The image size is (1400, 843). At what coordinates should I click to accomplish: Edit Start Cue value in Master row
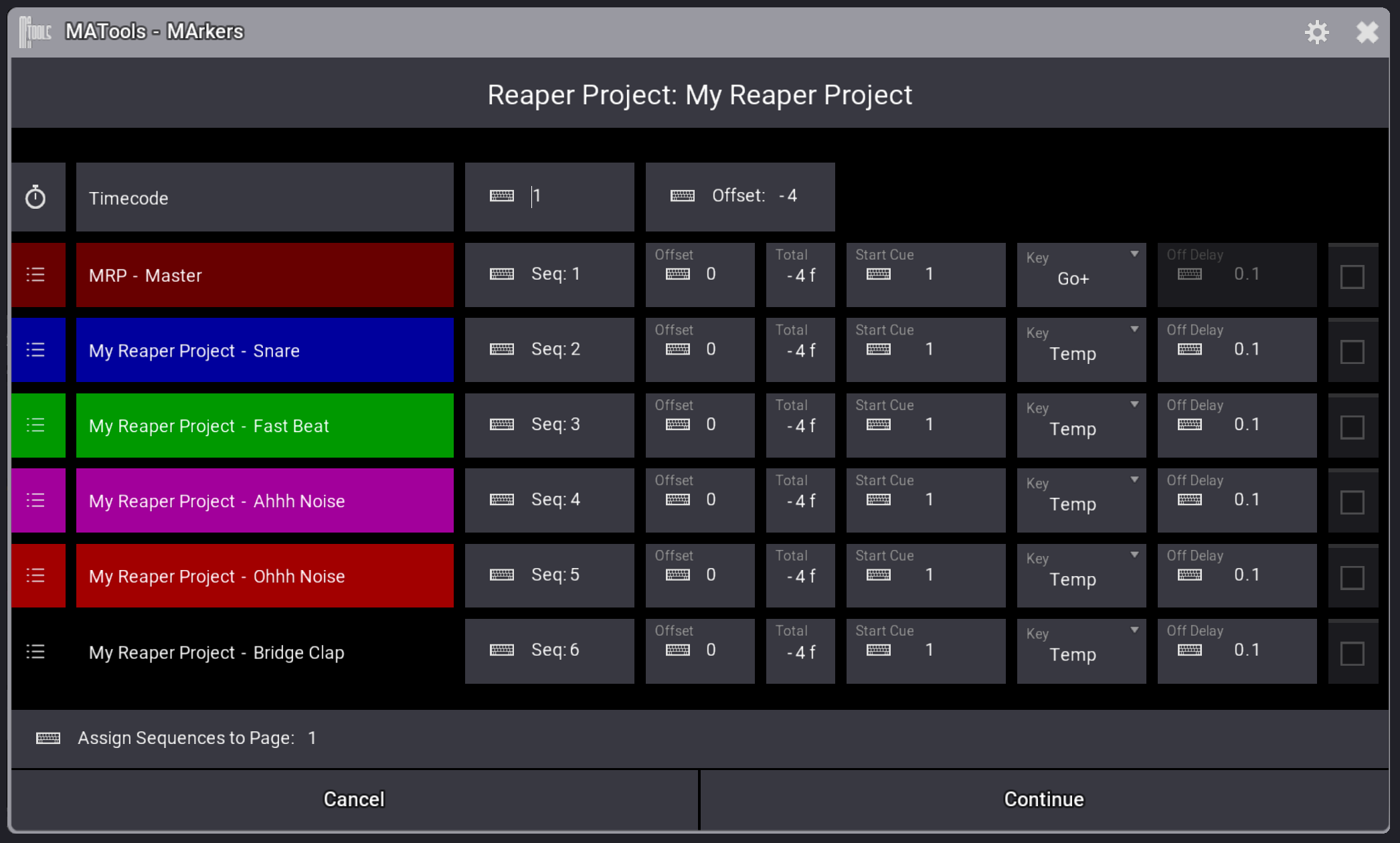point(926,275)
